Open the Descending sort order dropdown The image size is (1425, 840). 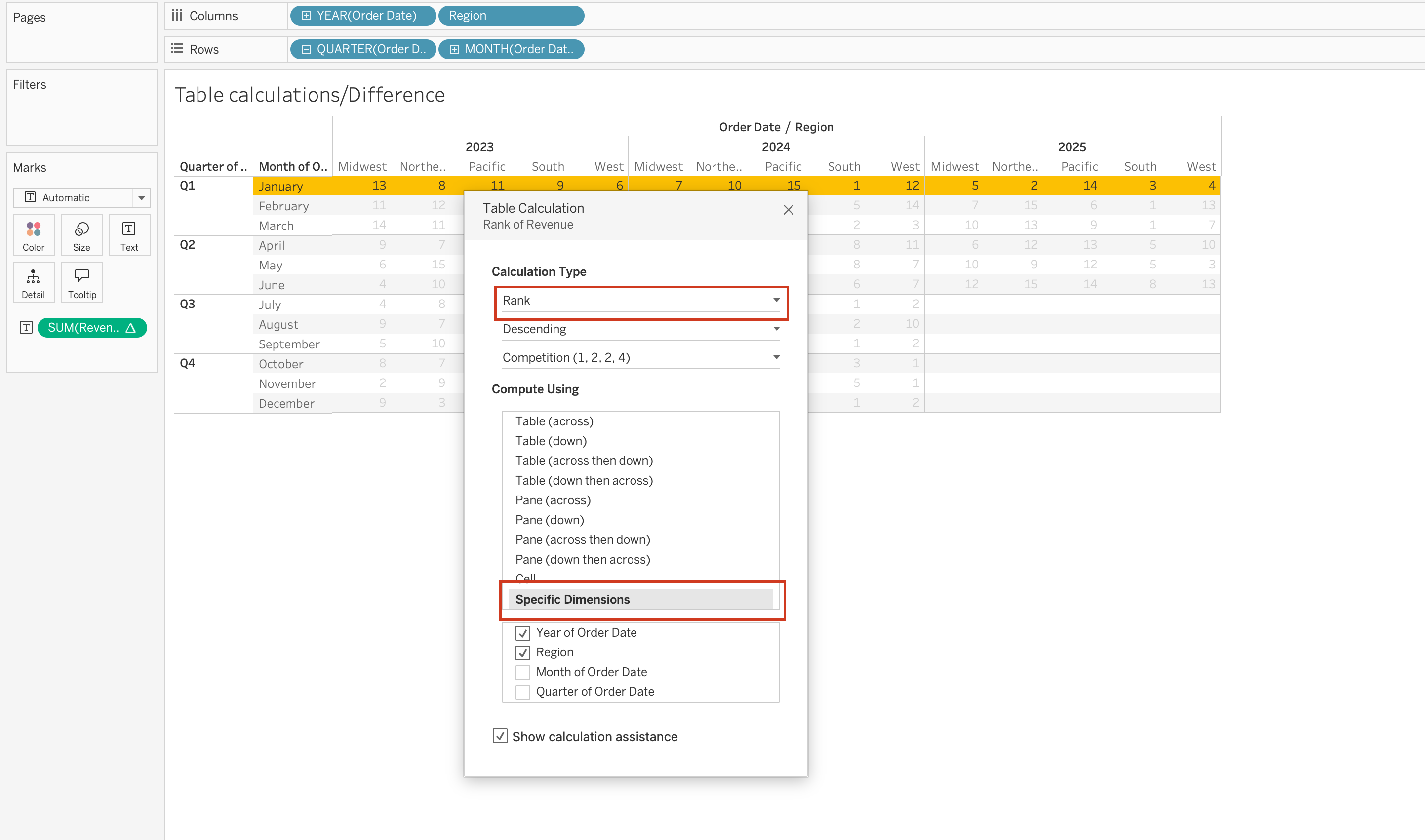pos(640,329)
